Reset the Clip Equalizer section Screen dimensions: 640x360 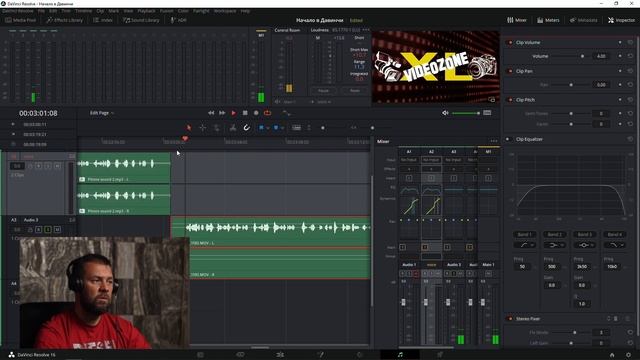(x=630, y=139)
